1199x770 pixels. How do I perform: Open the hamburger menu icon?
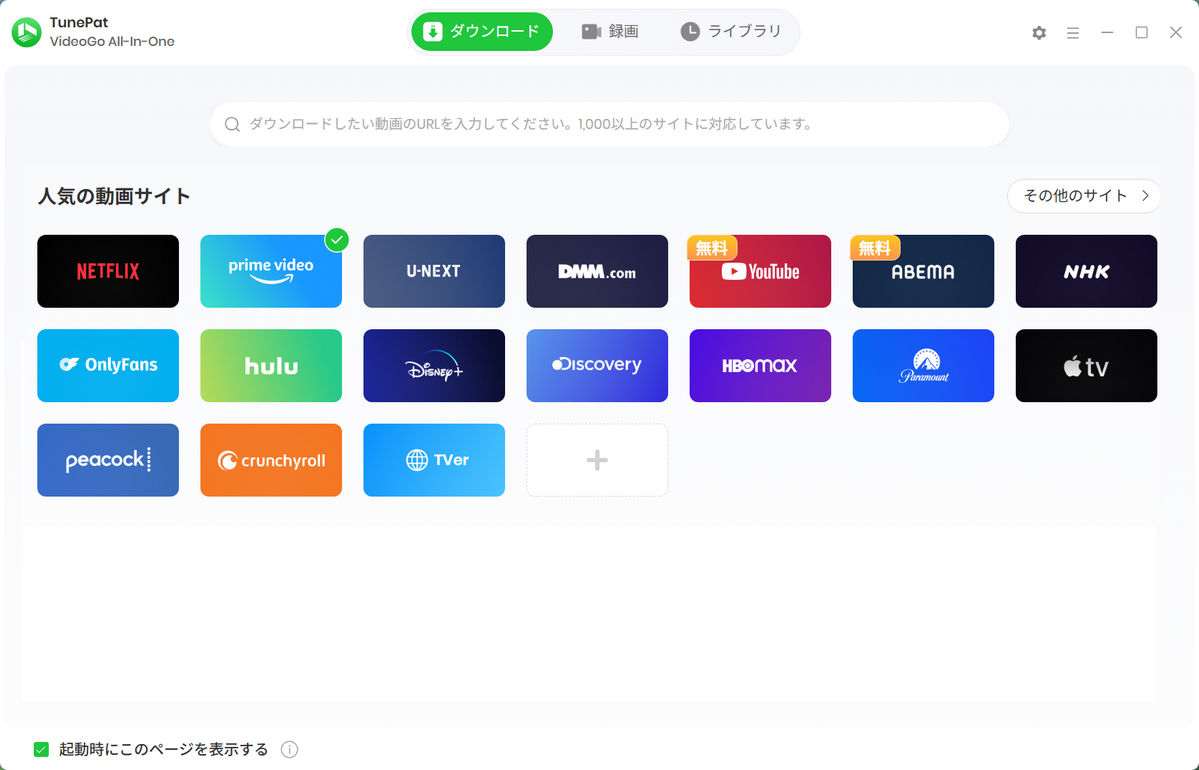pyautogui.click(x=1073, y=33)
